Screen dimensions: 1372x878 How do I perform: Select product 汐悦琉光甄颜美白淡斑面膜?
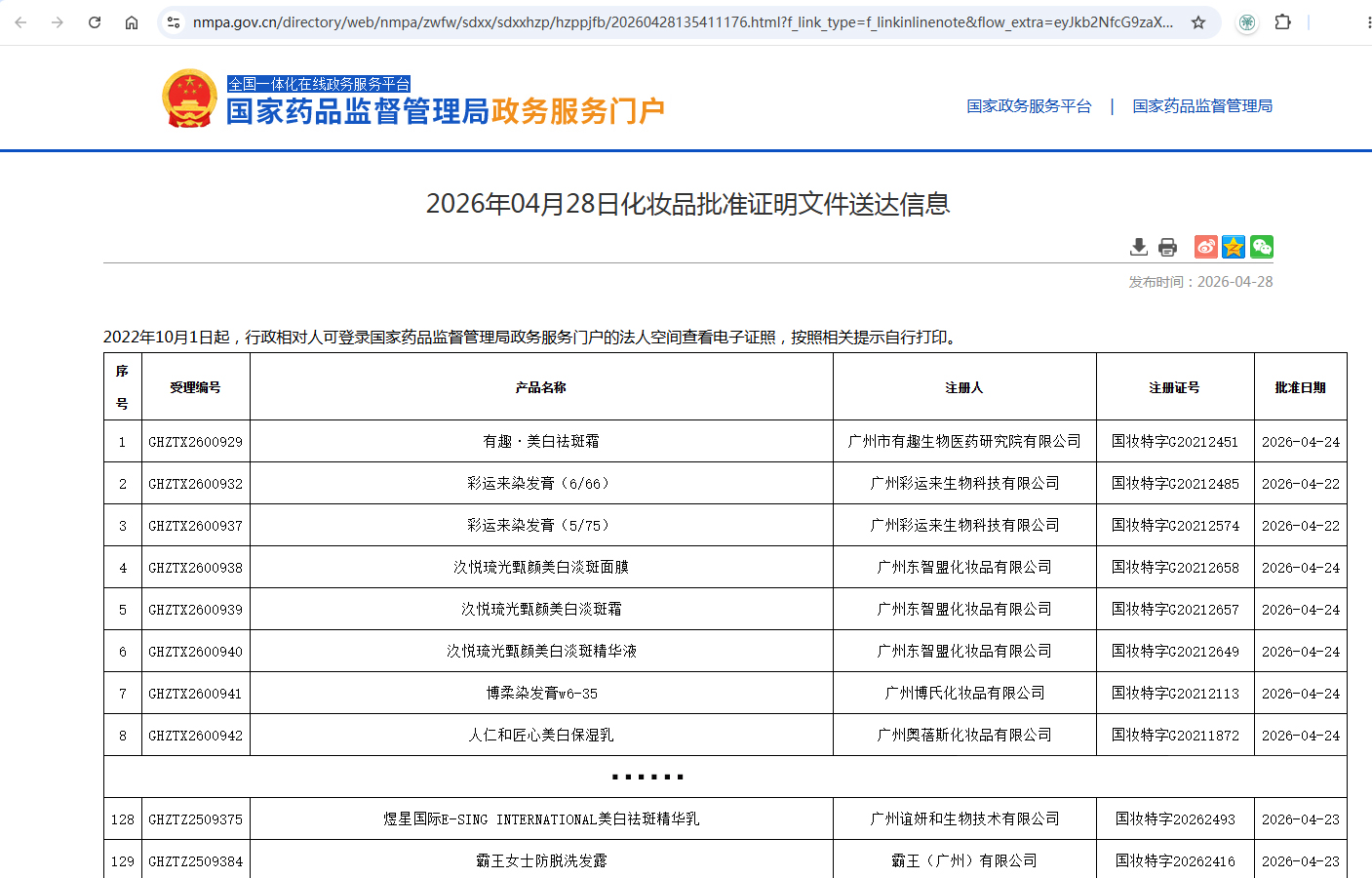(x=541, y=568)
